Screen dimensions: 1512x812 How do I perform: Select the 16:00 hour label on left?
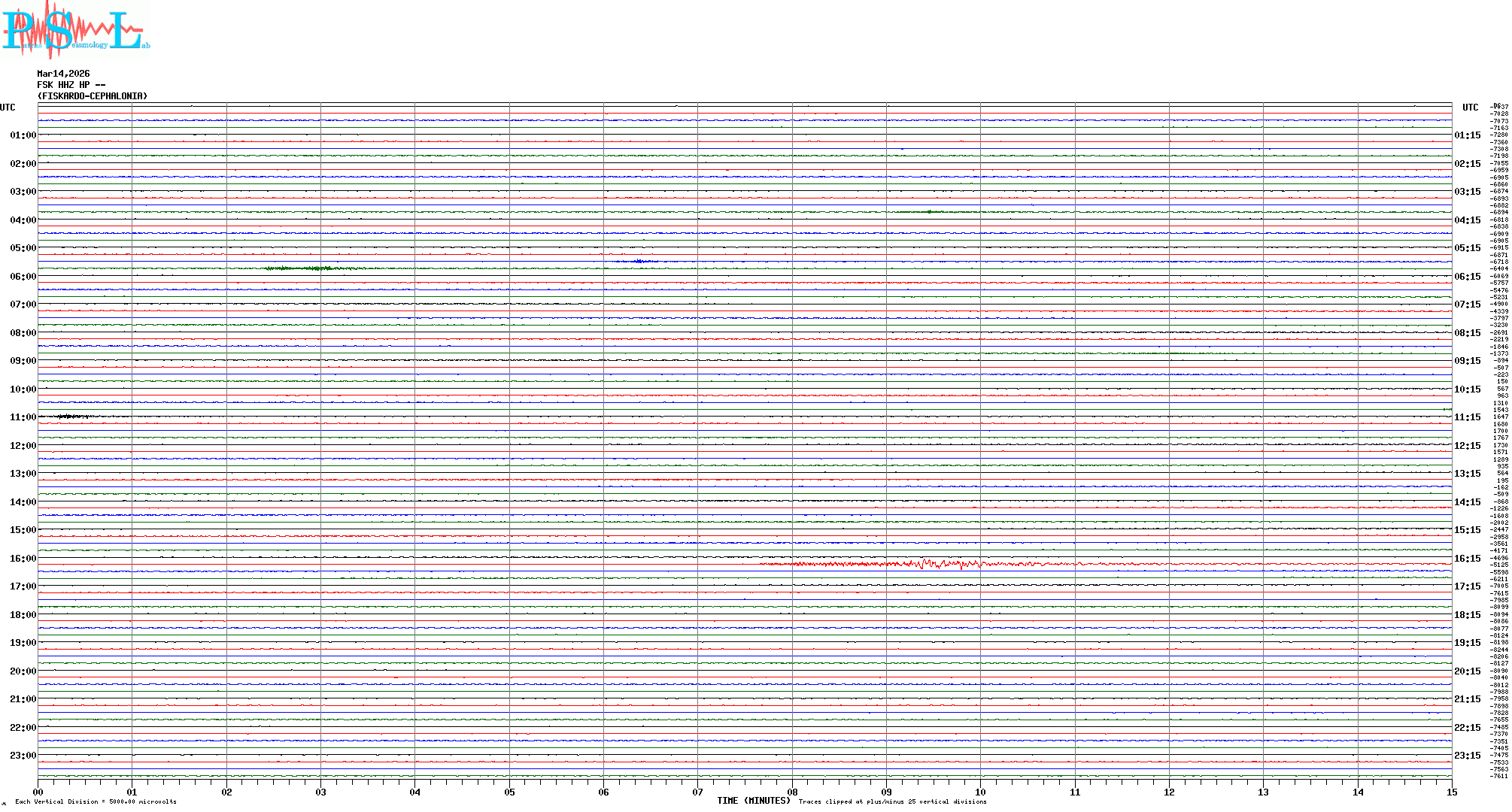point(23,559)
